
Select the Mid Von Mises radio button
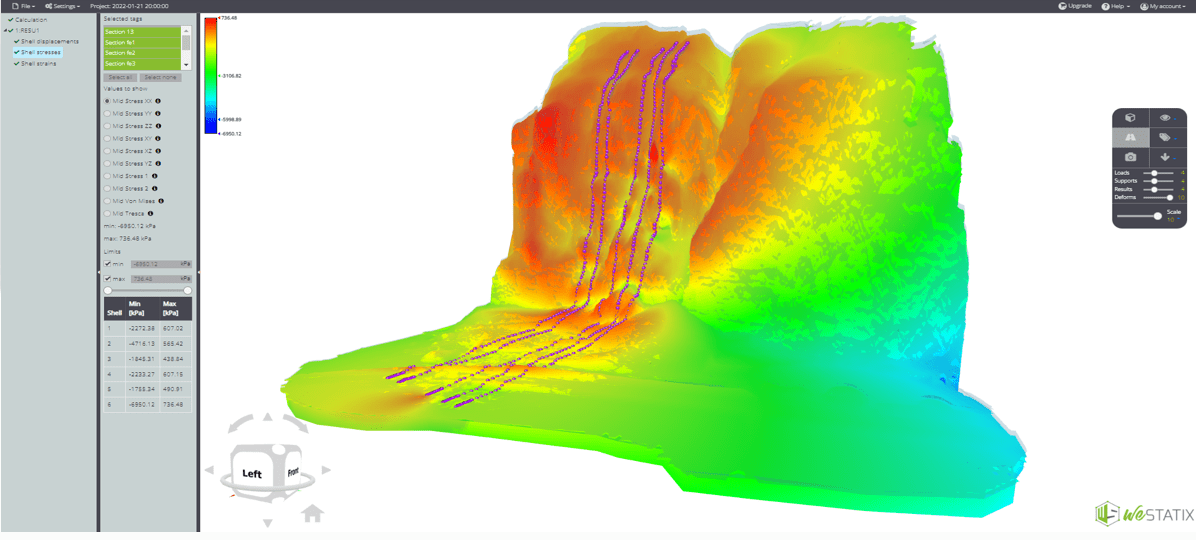pos(108,201)
